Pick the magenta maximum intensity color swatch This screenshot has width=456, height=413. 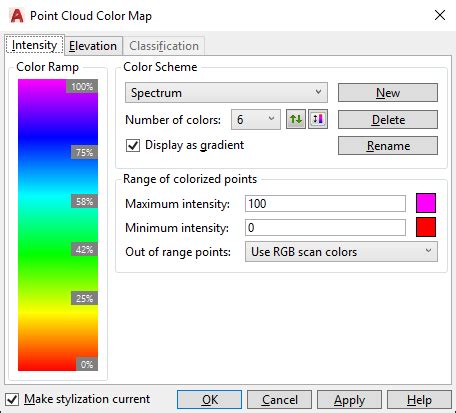pos(426,203)
